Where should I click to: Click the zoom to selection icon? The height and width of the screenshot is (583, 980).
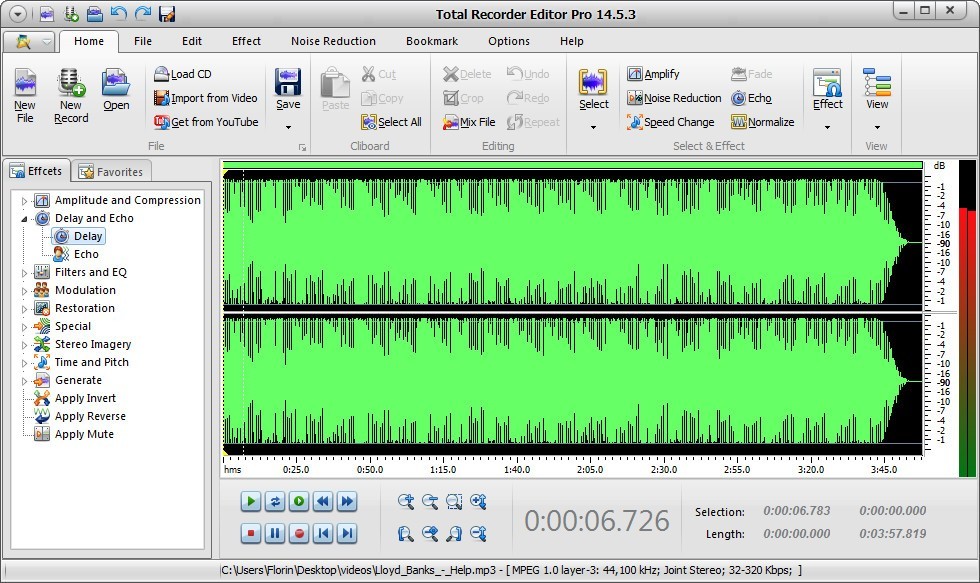click(x=455, y=502)
